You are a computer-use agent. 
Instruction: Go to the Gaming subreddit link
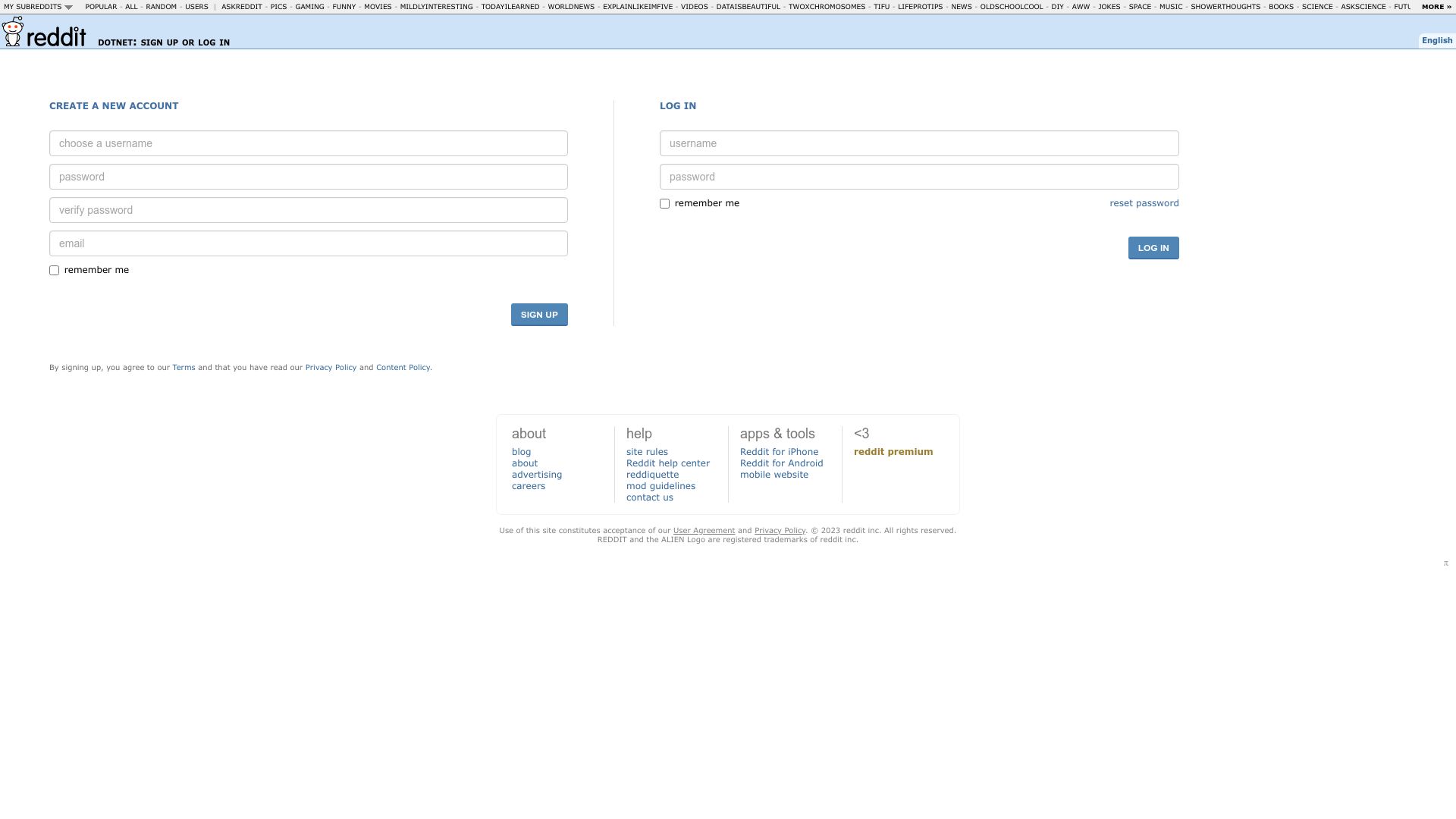[x=309, y=7]
